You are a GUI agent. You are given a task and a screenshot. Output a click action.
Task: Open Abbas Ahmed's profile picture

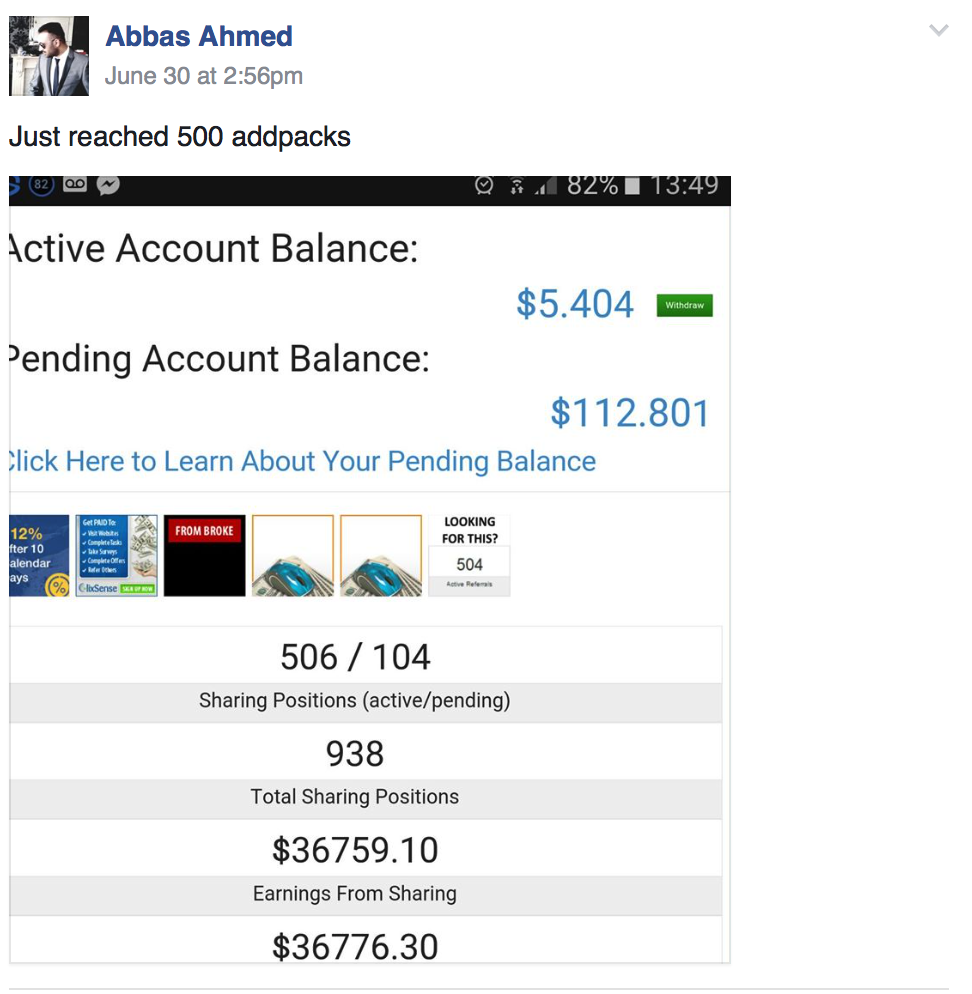point(49,56)
